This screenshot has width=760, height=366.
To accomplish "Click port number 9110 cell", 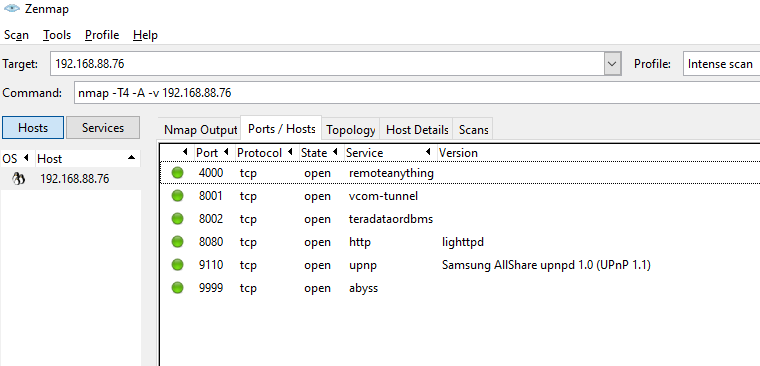I will click(x=211, y=265).
